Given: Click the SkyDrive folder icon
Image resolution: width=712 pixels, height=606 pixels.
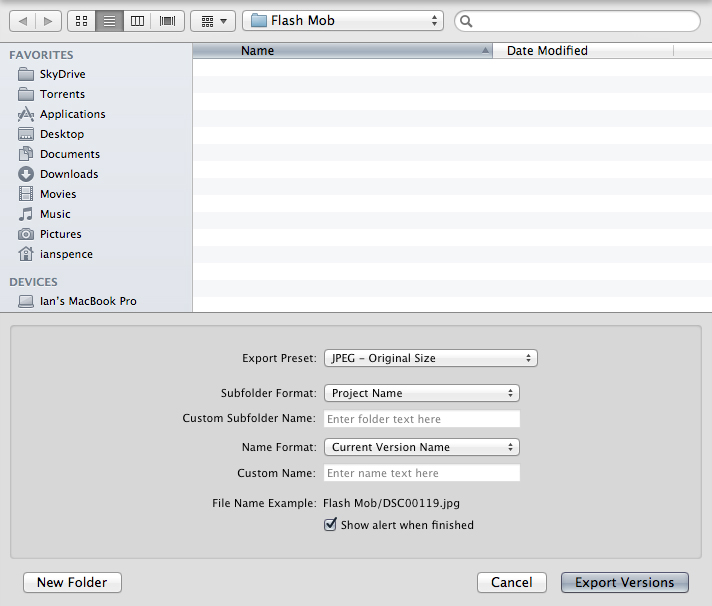Looking at the screenshot, I should coord(26,74).
